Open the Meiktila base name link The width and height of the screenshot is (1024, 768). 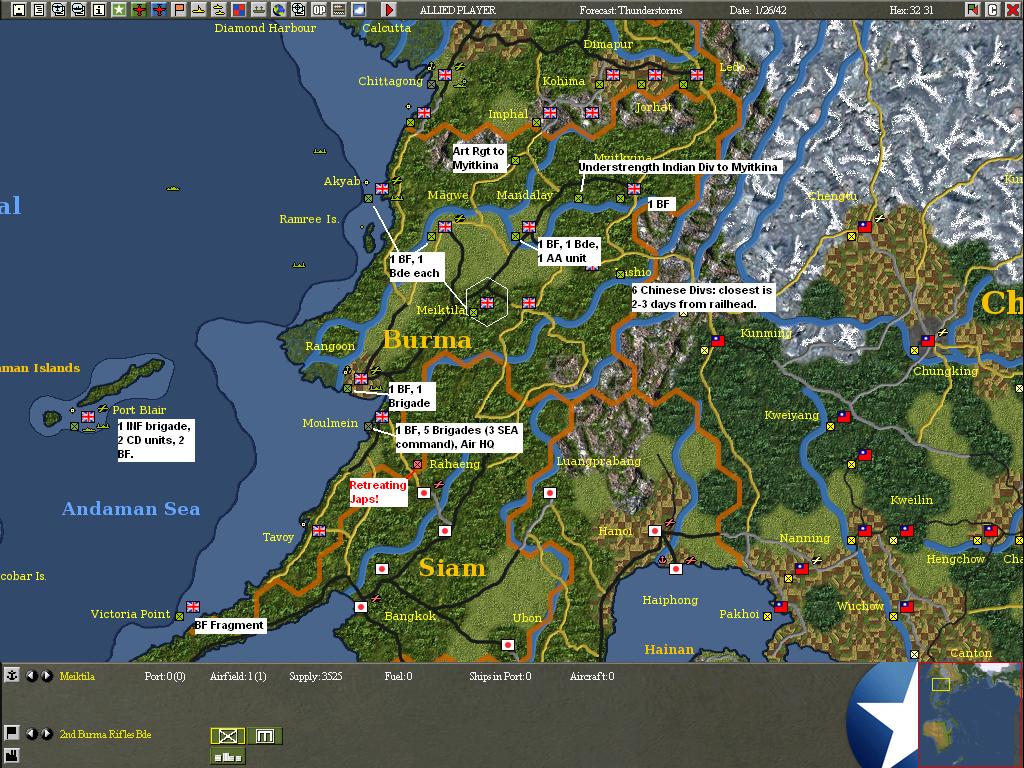77,676
